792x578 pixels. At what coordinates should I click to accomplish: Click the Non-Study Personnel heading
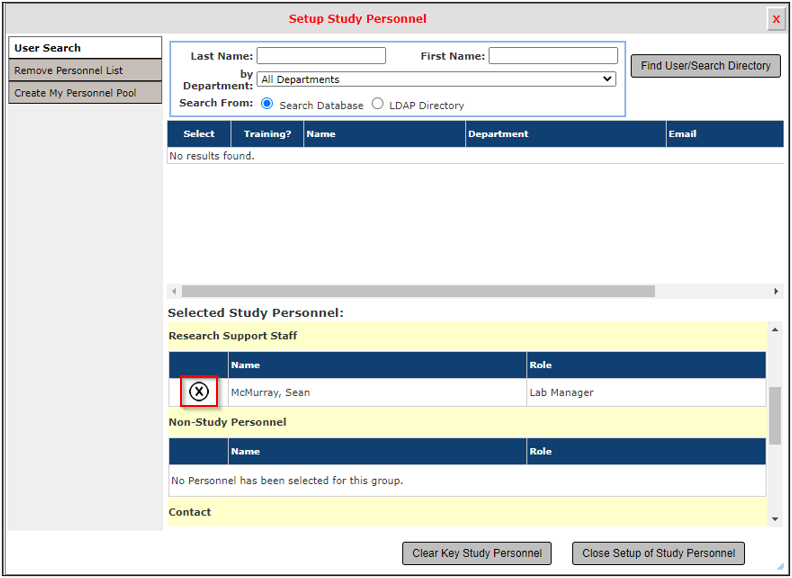227,422
